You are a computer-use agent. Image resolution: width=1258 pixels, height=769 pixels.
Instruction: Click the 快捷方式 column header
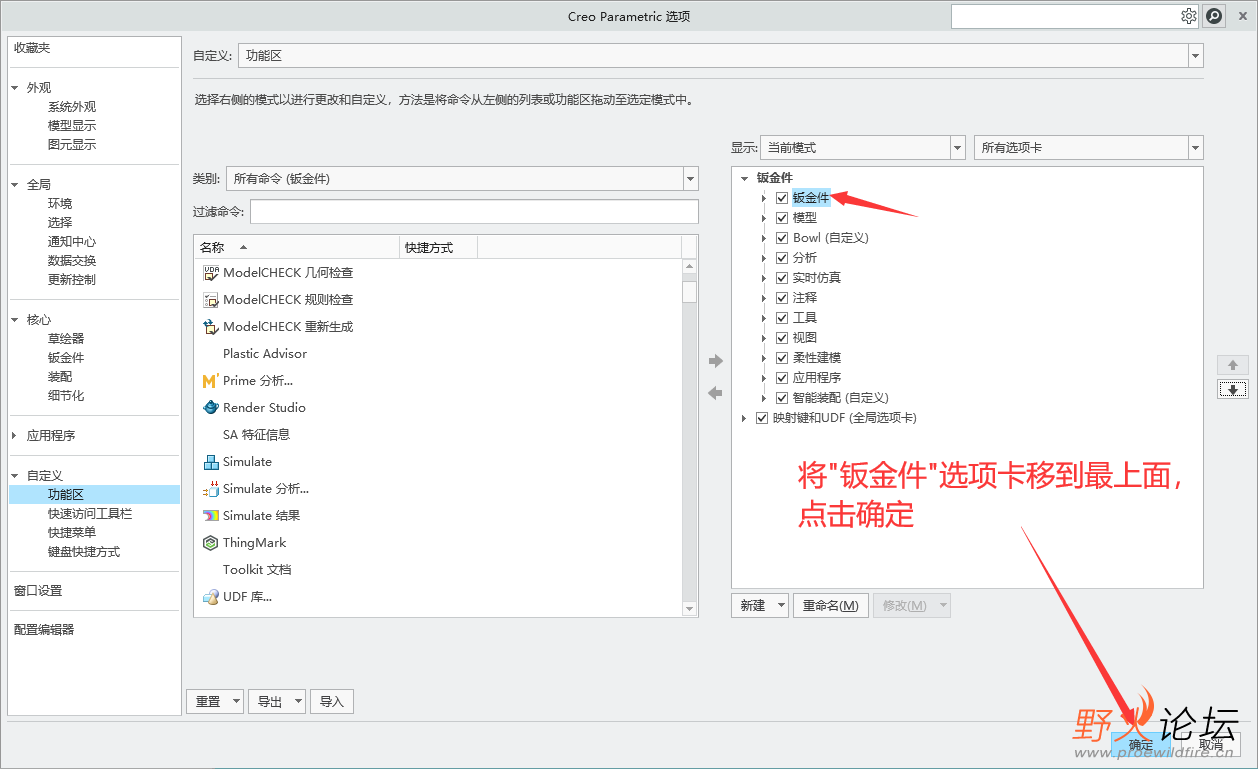point(439,247)
